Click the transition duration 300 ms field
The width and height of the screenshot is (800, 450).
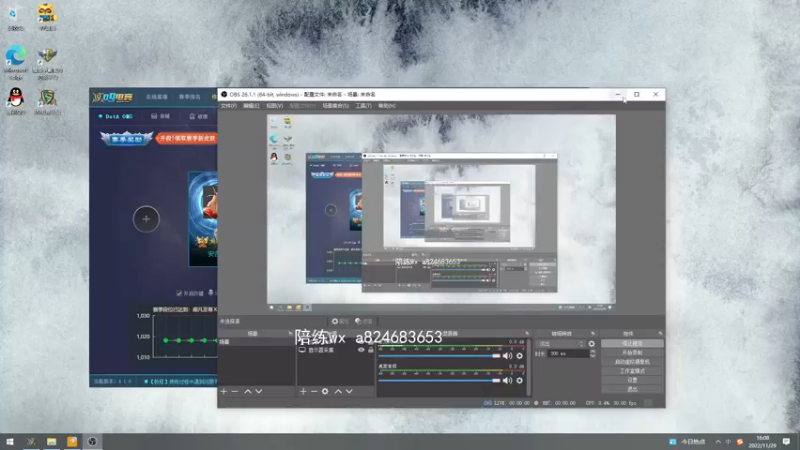pos(568,353)
